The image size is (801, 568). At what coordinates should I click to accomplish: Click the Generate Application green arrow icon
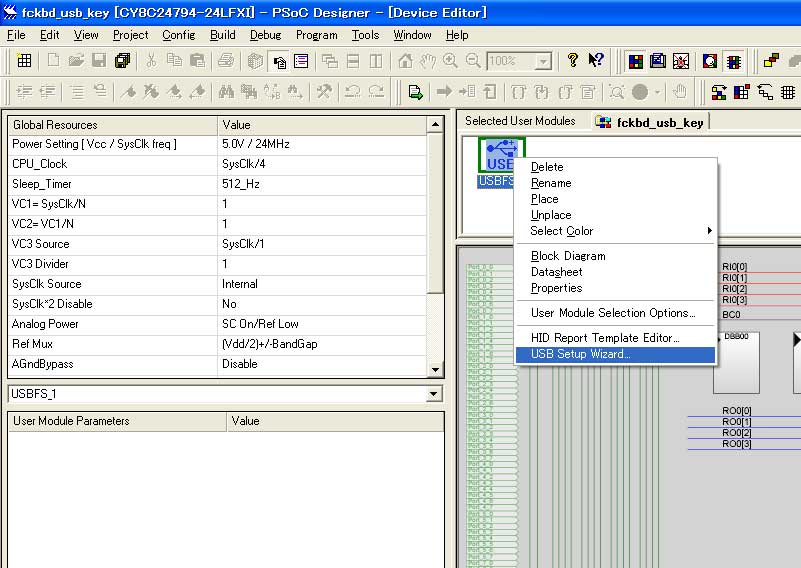click(416, 92)
